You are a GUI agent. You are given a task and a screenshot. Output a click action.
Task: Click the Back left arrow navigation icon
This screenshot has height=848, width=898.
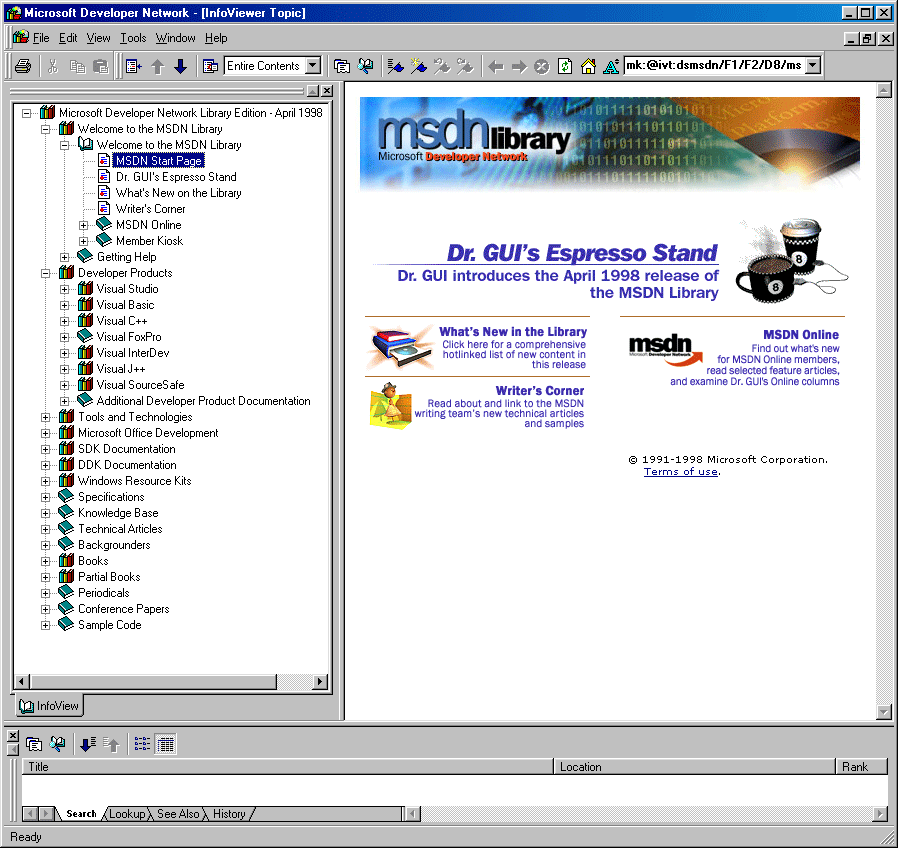click(496, 66)
